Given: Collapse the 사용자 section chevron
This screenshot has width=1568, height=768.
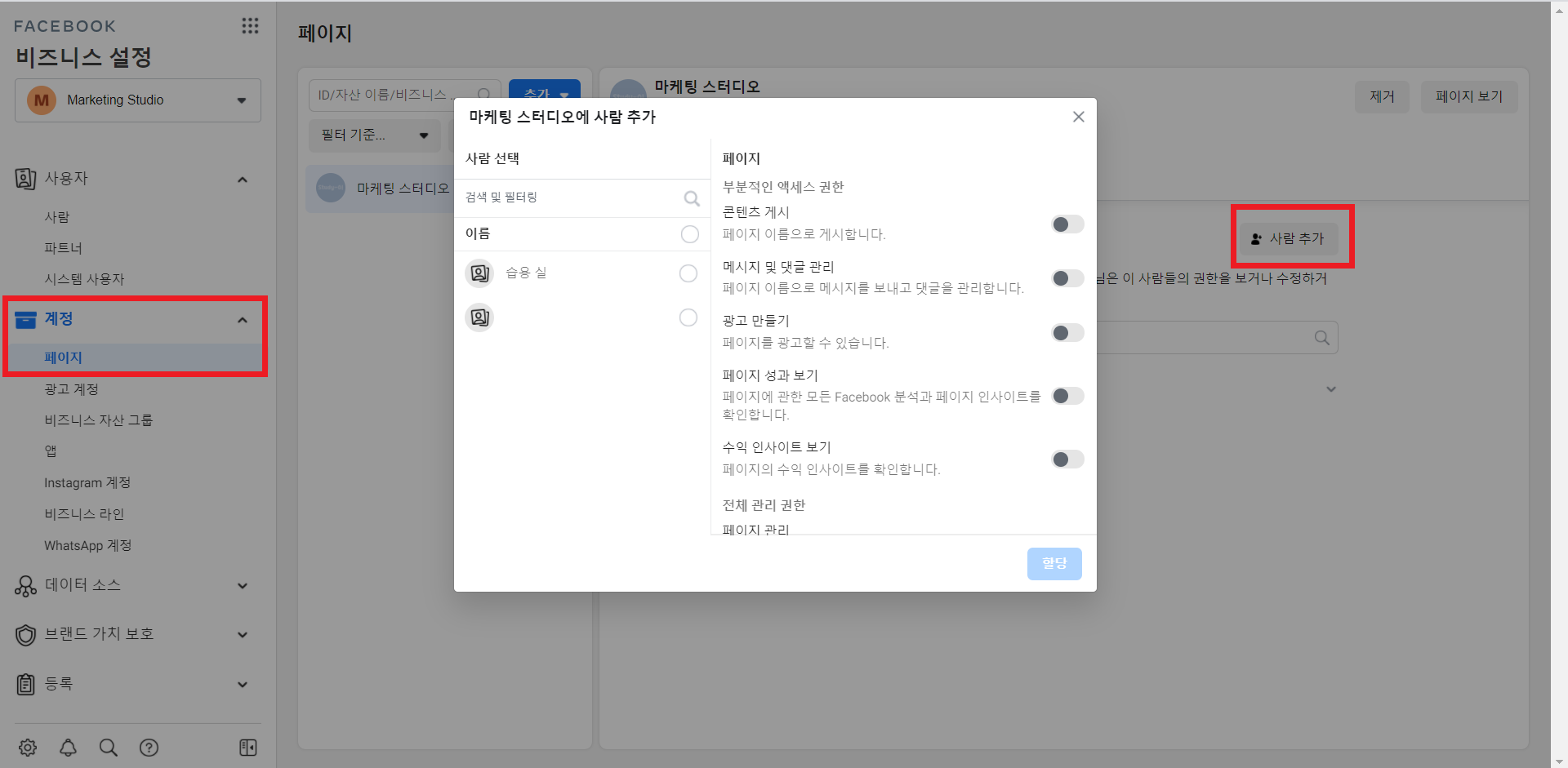Looking at the screenshot, I should point(243,180).
